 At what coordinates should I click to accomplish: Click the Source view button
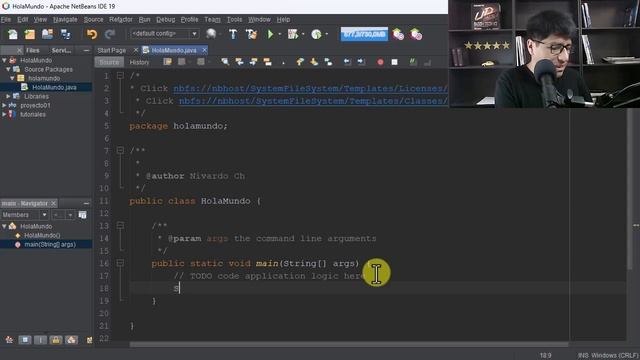[x=109, y=62]
